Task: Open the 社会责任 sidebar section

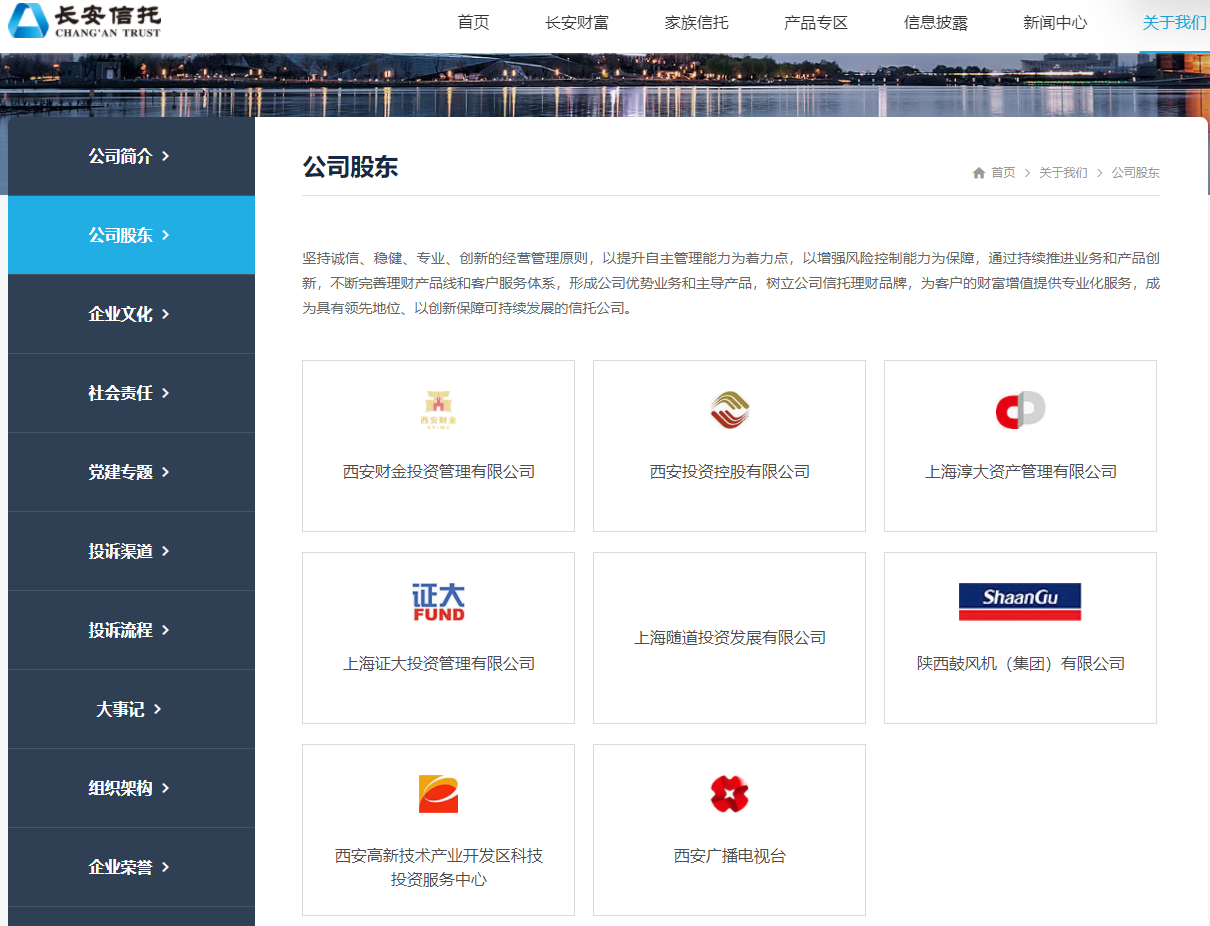Action: 130,393
